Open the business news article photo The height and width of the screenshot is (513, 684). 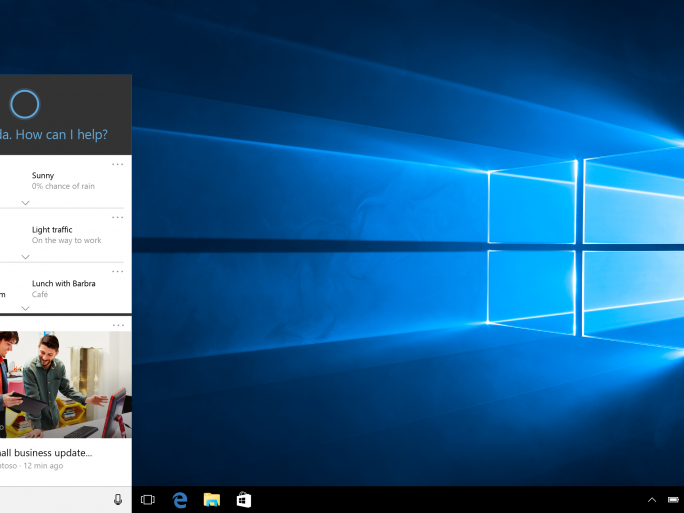(x=65, y=384)
